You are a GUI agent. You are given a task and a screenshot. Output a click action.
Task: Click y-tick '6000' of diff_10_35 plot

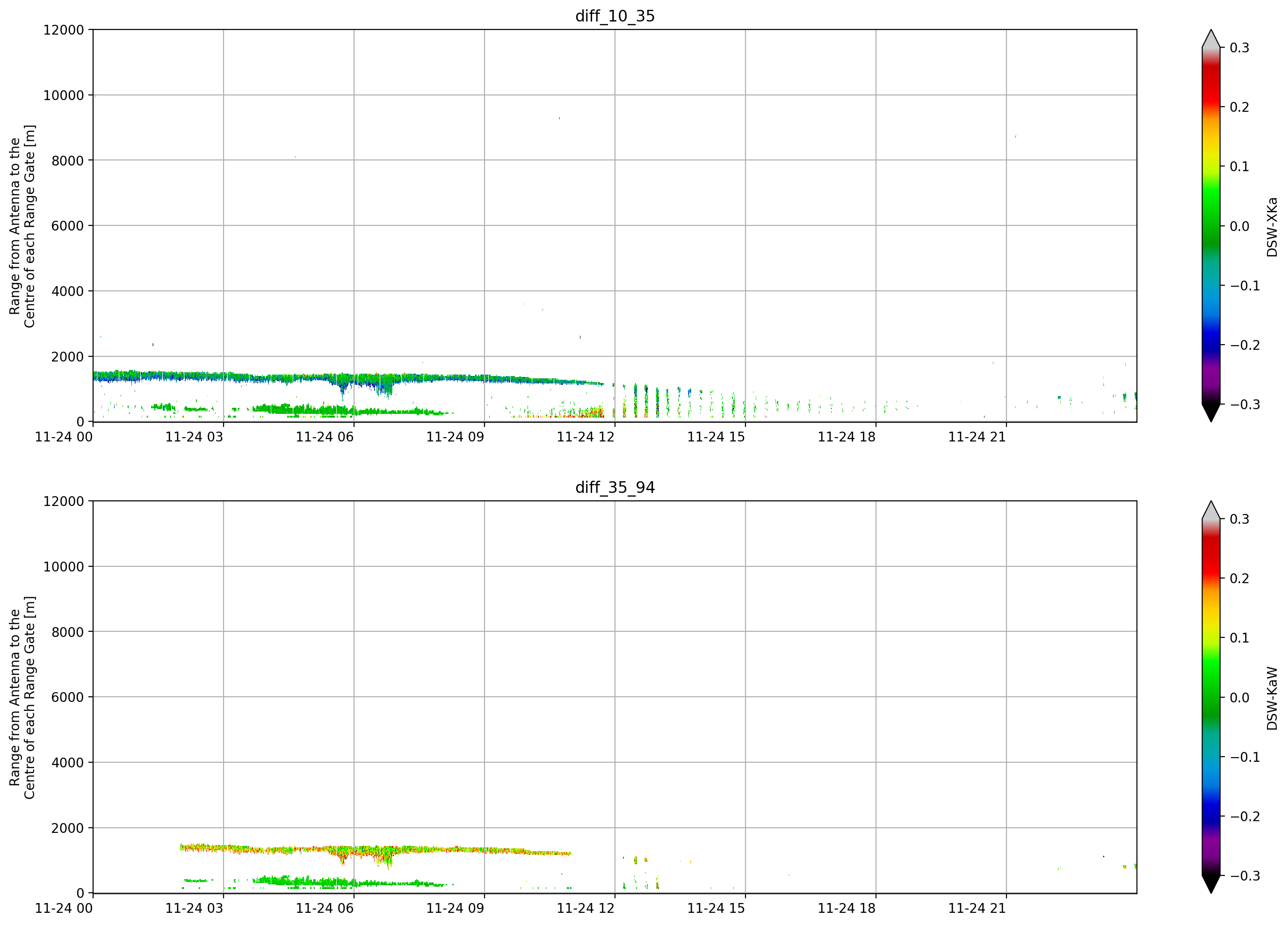(67, 226)
